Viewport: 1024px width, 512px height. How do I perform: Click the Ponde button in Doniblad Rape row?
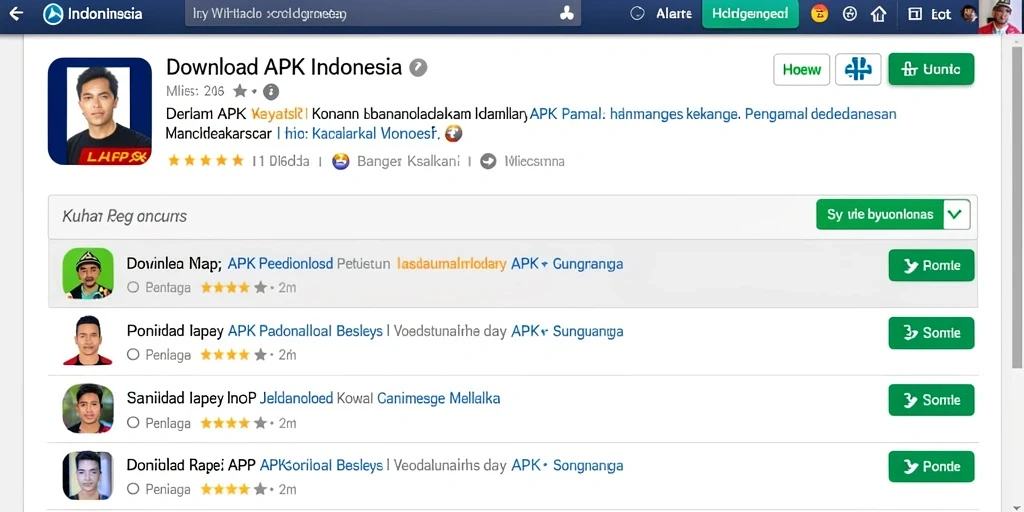(931, 466)
